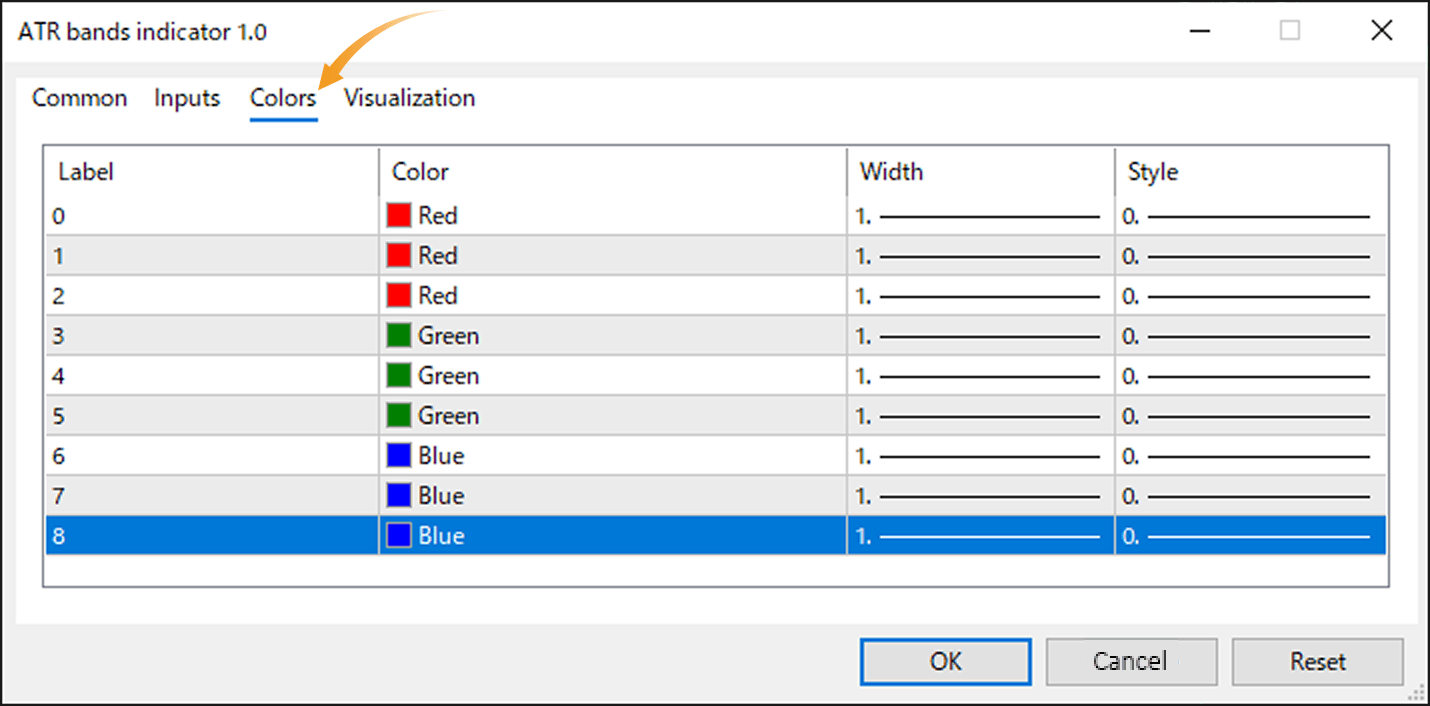Click the green color swatch for line 3
The image size is (1430, 706).
[x=399, y=334]
